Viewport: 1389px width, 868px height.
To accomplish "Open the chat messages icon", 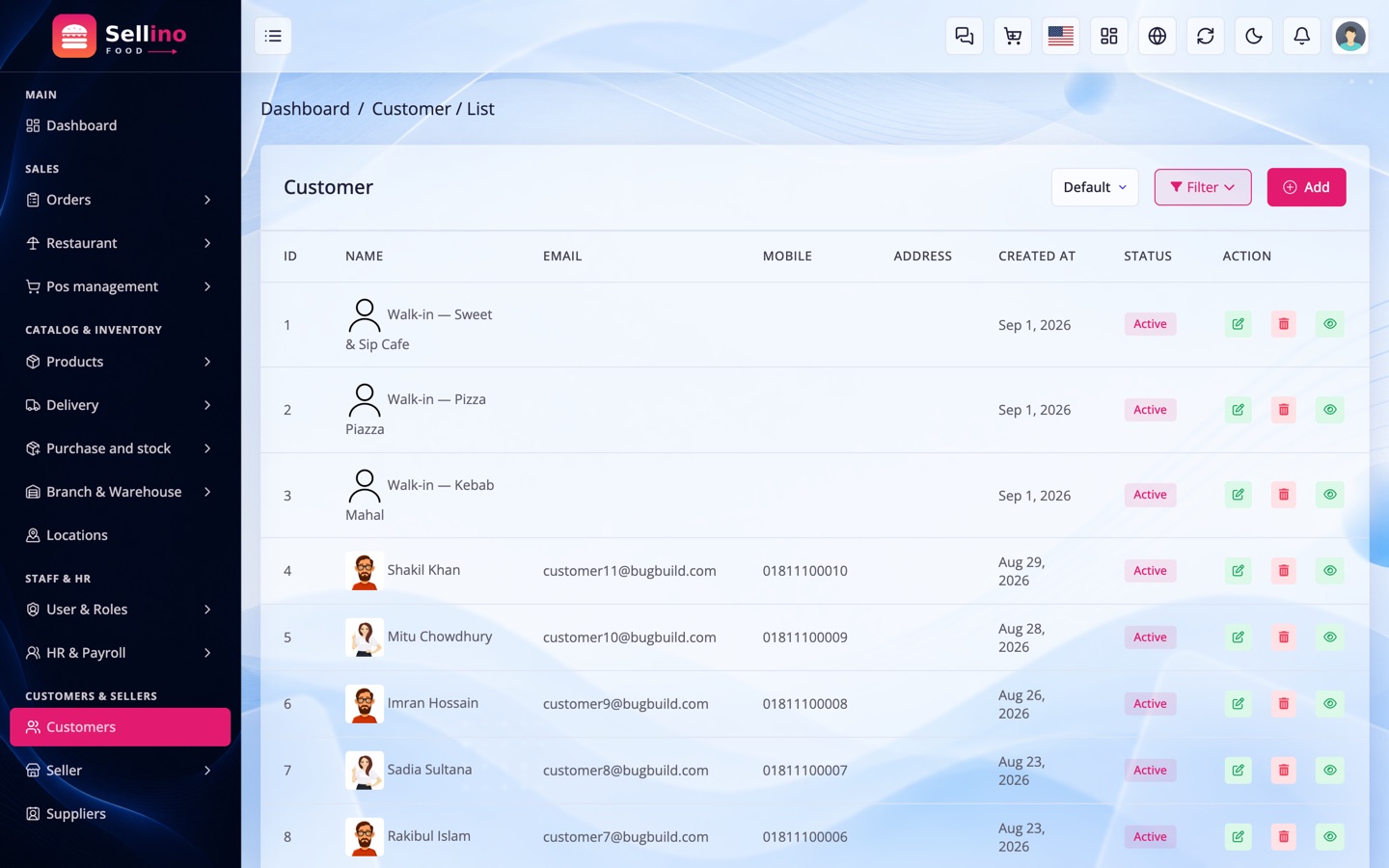I will pos(965,37).
